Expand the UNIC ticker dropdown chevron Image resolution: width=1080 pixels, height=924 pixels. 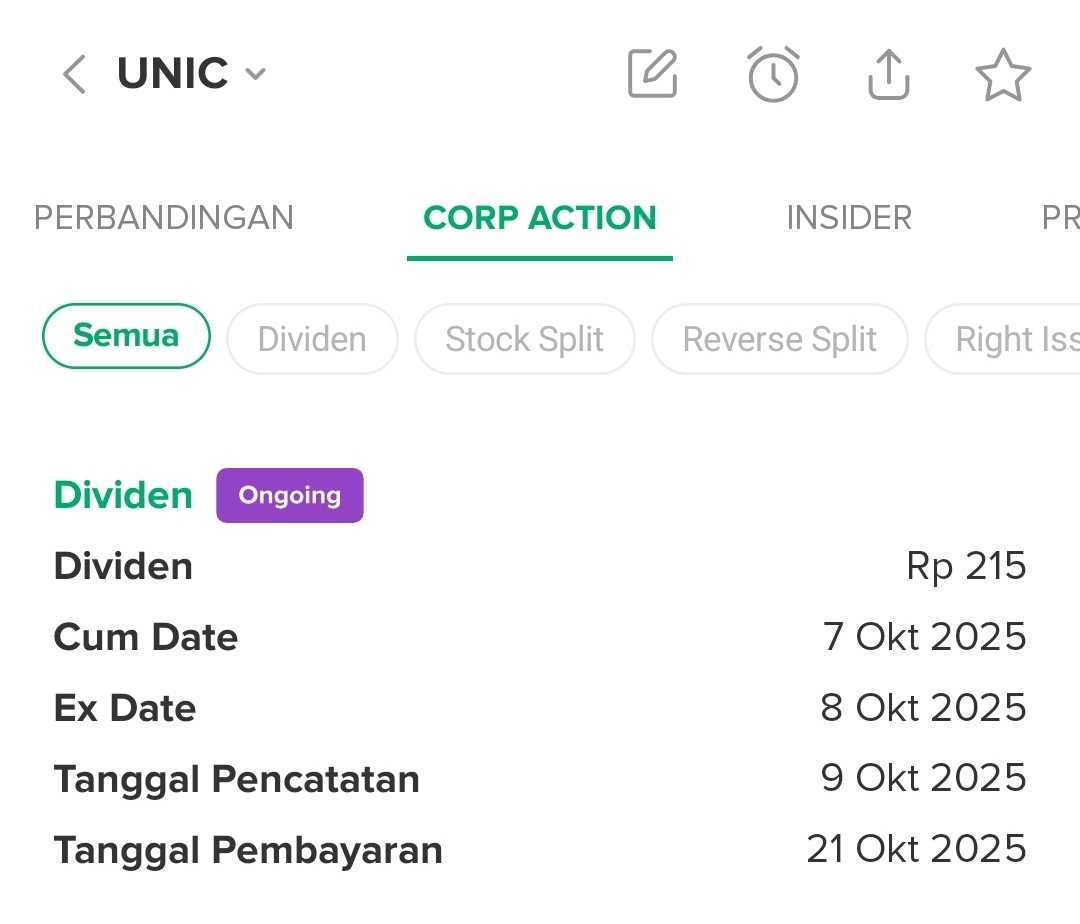tap(255, 74)
